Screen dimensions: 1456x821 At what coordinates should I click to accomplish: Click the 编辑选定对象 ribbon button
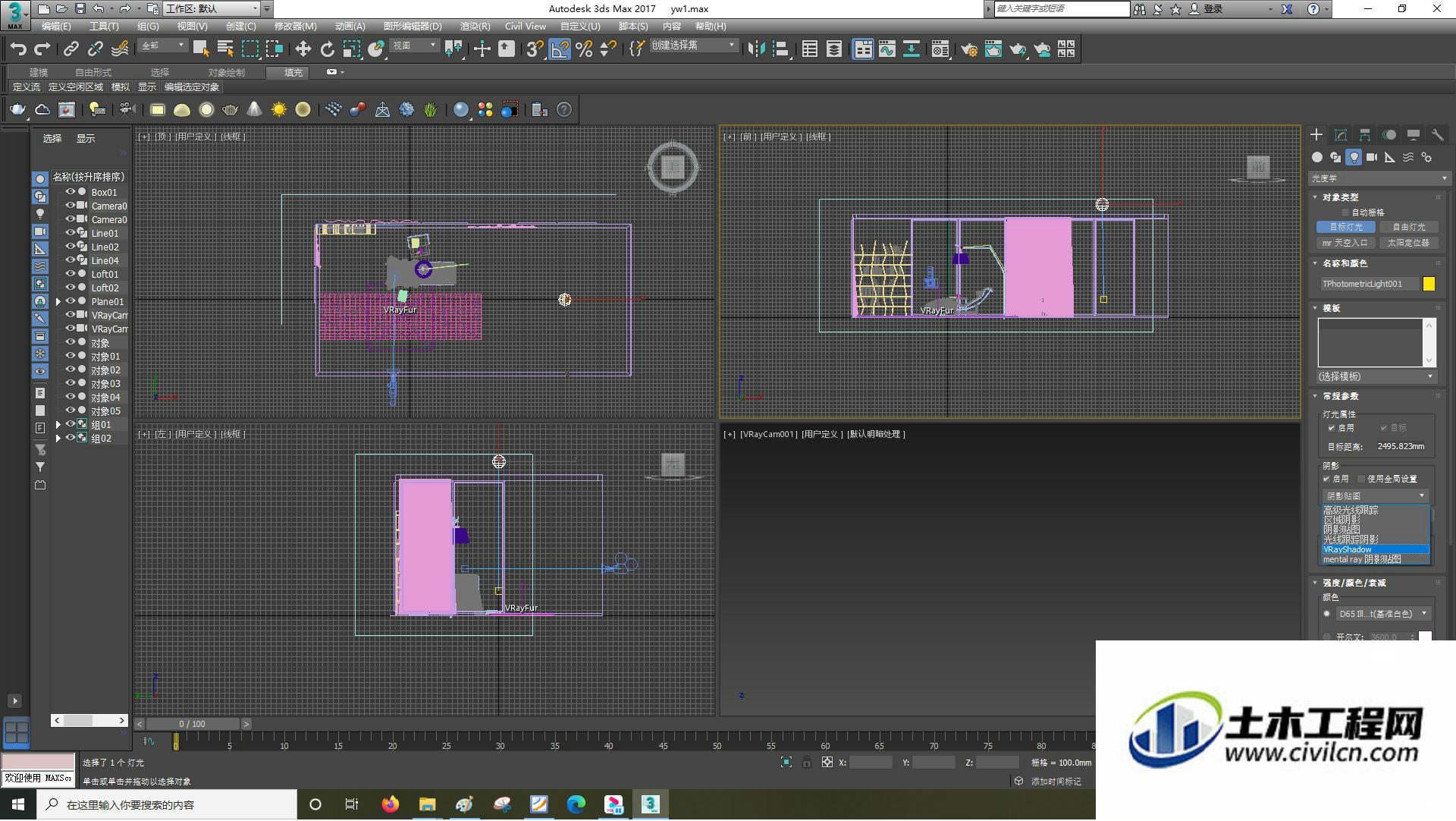(192, 87)
